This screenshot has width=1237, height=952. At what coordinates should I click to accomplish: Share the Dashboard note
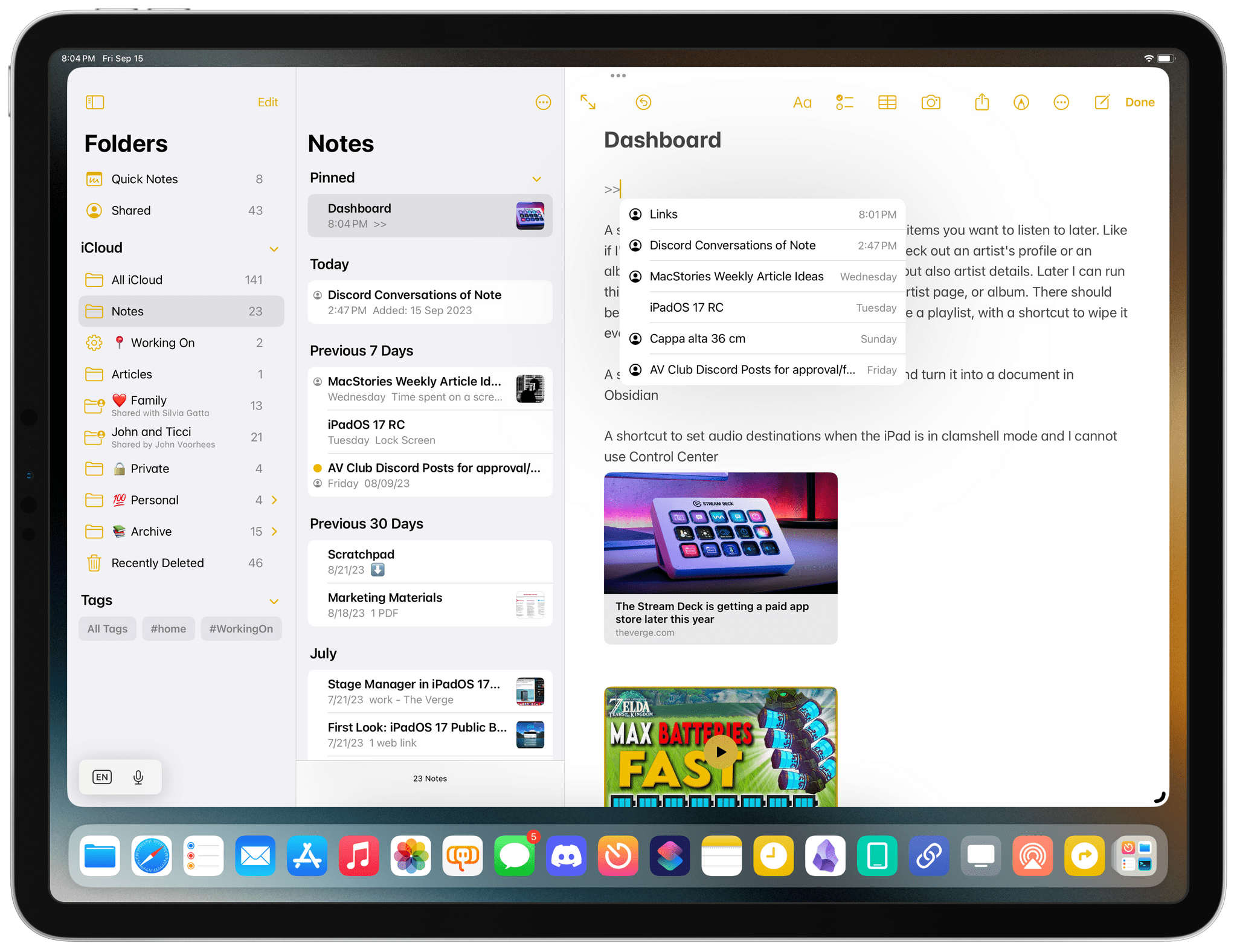[982, 101]
